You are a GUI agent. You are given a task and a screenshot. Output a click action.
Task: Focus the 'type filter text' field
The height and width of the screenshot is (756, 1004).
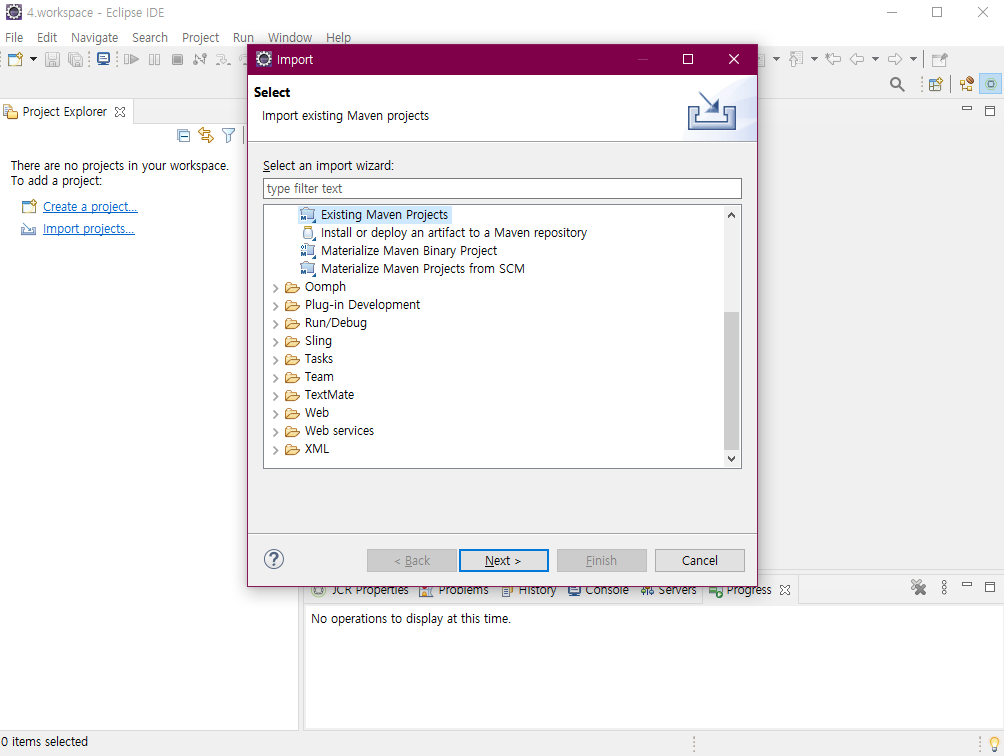[502, 189]
